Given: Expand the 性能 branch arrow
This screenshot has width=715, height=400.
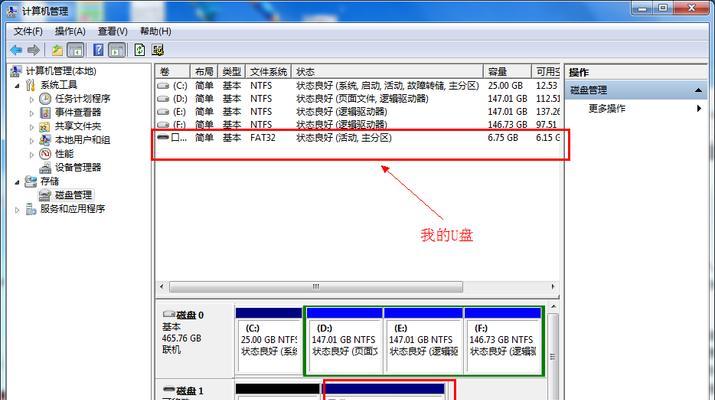Looking at the screenshot, I should (31, 154).
